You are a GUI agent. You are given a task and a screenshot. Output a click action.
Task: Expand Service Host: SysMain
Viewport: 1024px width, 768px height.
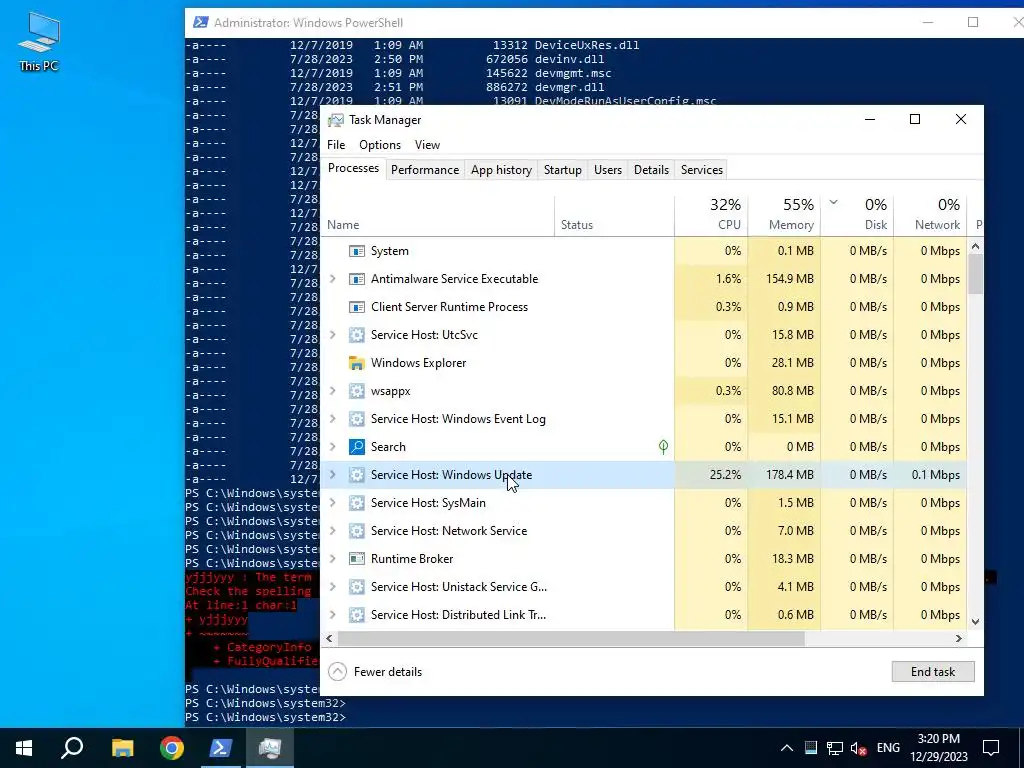332,503
